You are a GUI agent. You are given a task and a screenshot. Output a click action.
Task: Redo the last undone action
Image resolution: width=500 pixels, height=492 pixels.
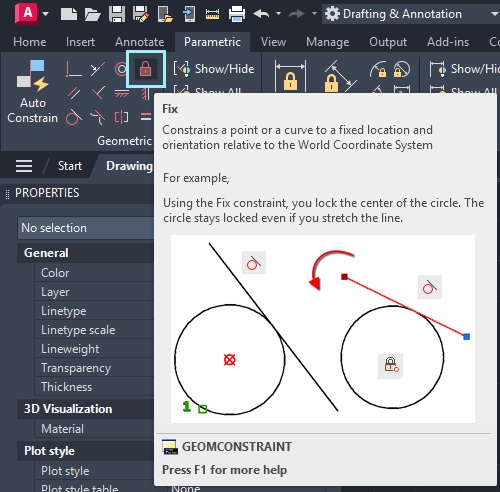click(x=297, y=14)
